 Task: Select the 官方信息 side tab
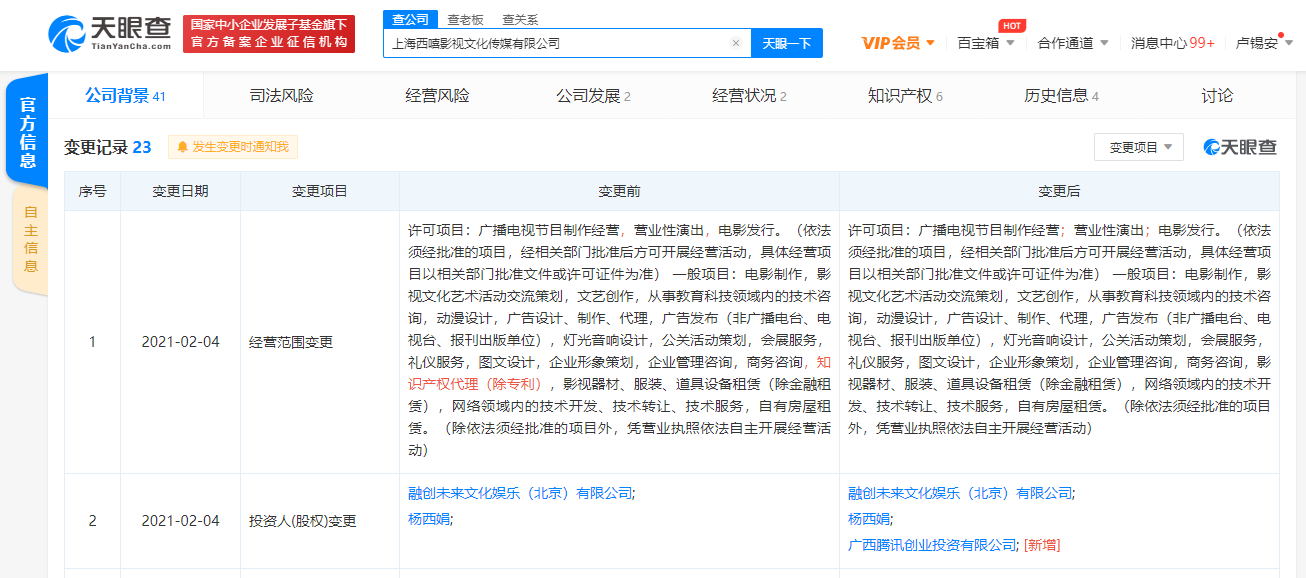tap(28, 132)
